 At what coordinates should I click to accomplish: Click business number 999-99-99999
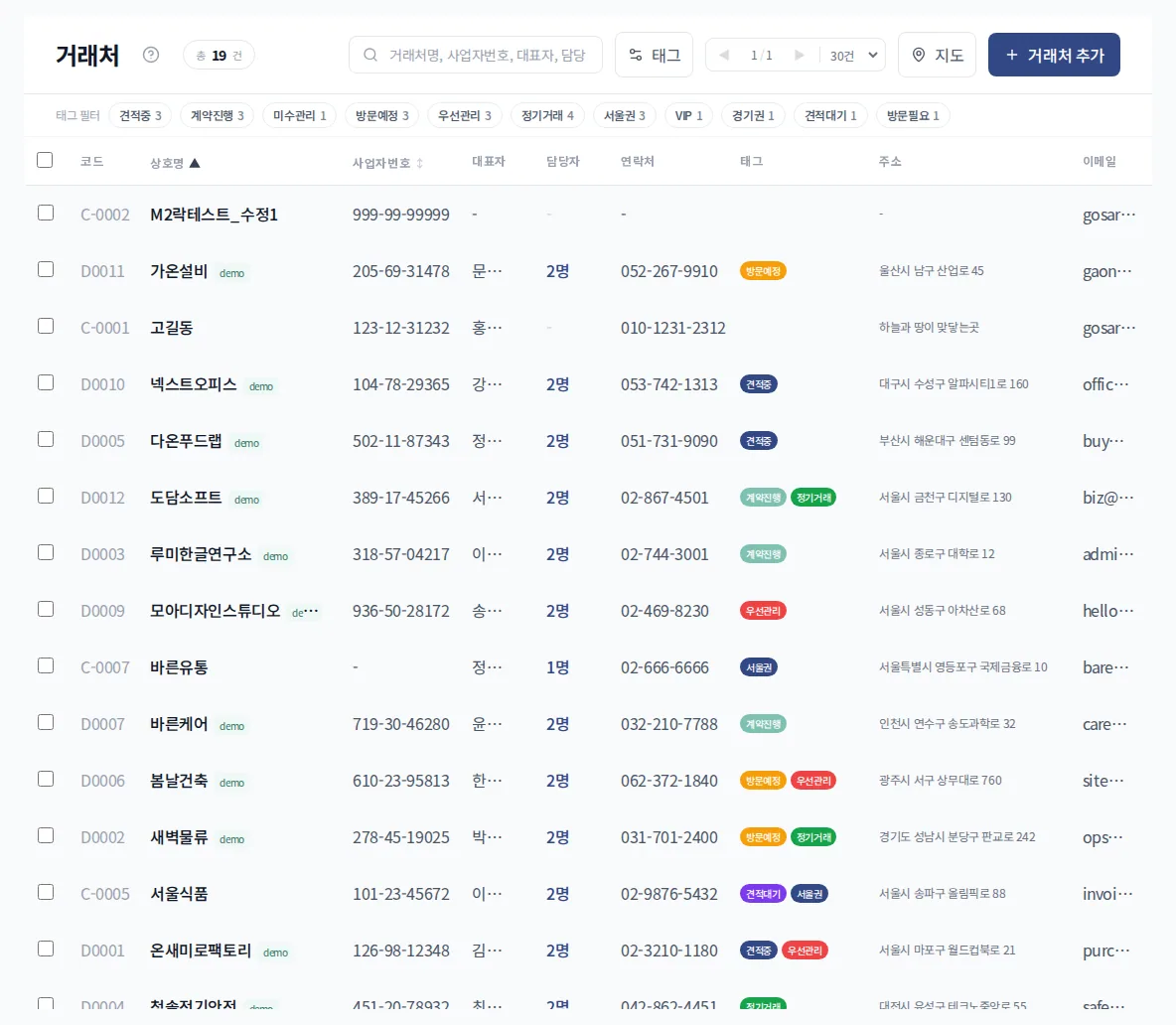401,215
